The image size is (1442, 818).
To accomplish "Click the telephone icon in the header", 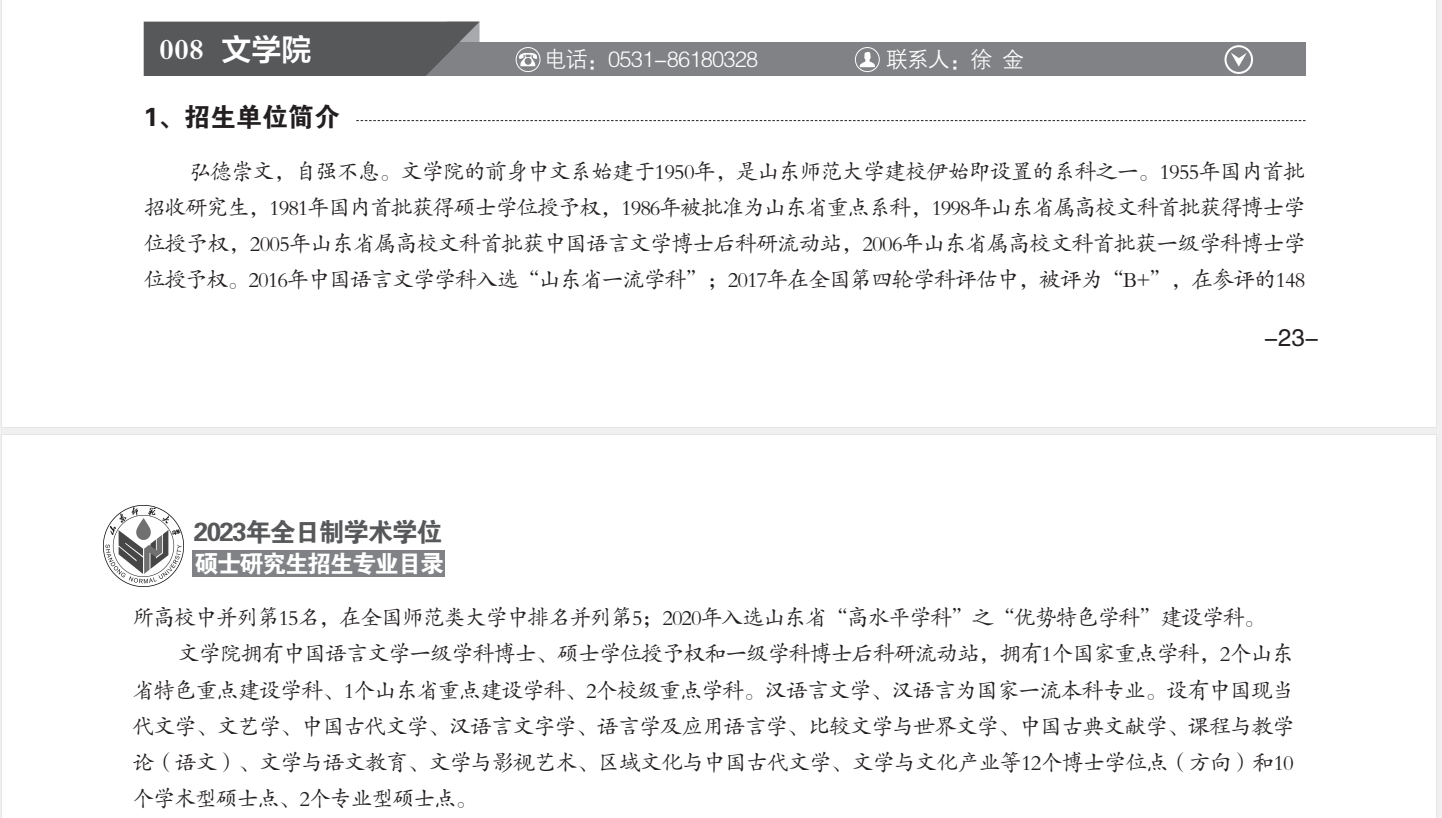I will pos(527,60).
